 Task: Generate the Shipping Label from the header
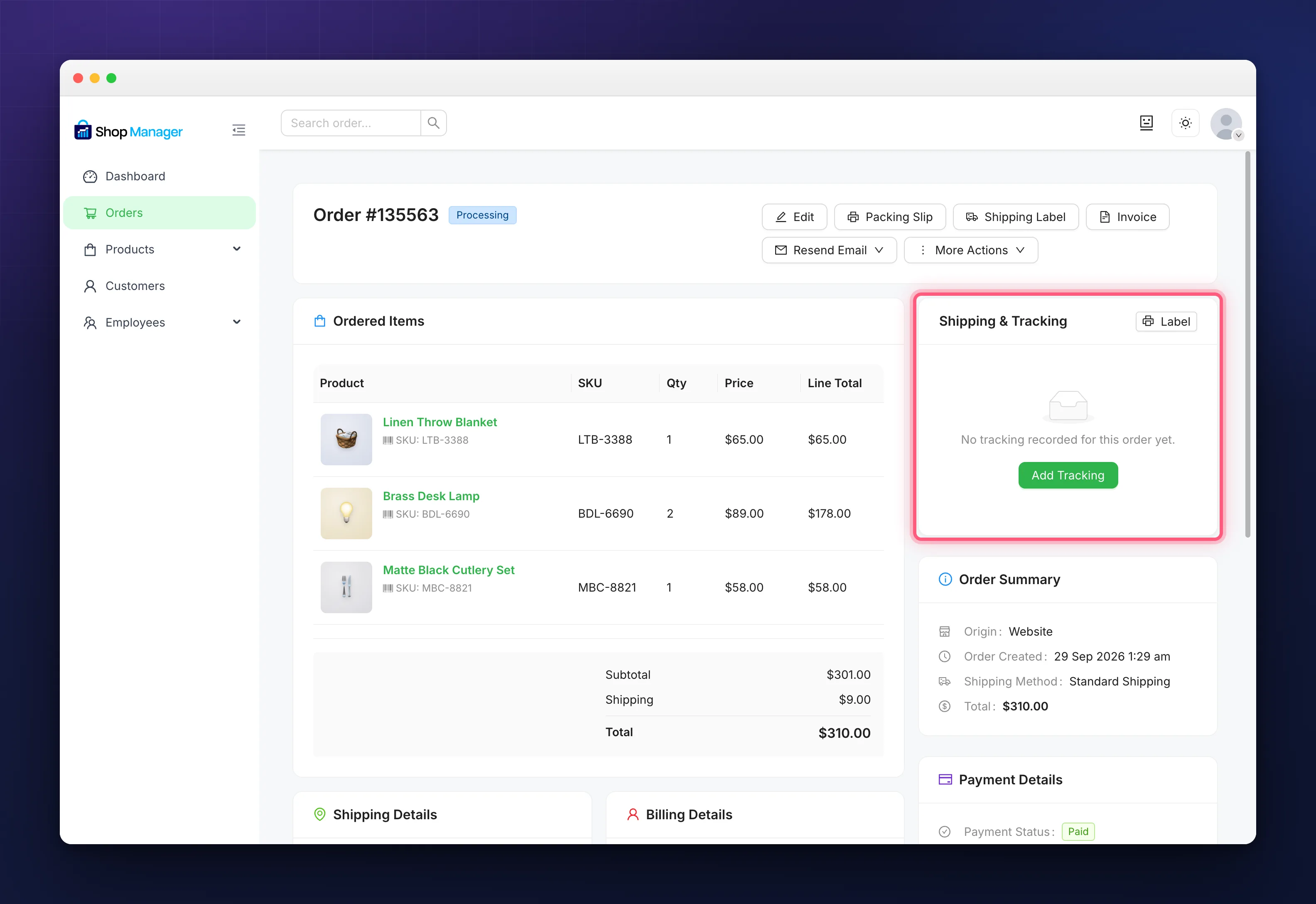click(x=1015, y=217)
